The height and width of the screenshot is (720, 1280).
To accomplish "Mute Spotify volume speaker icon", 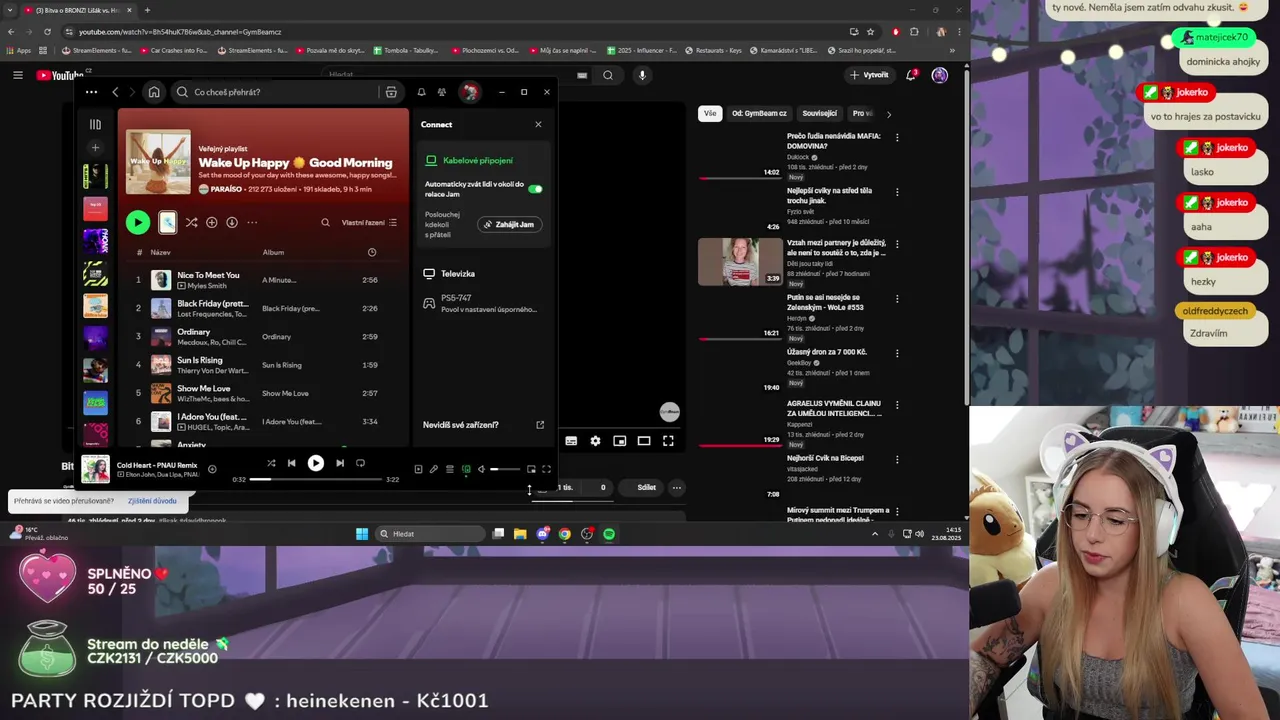I will [x=481, y=469].
